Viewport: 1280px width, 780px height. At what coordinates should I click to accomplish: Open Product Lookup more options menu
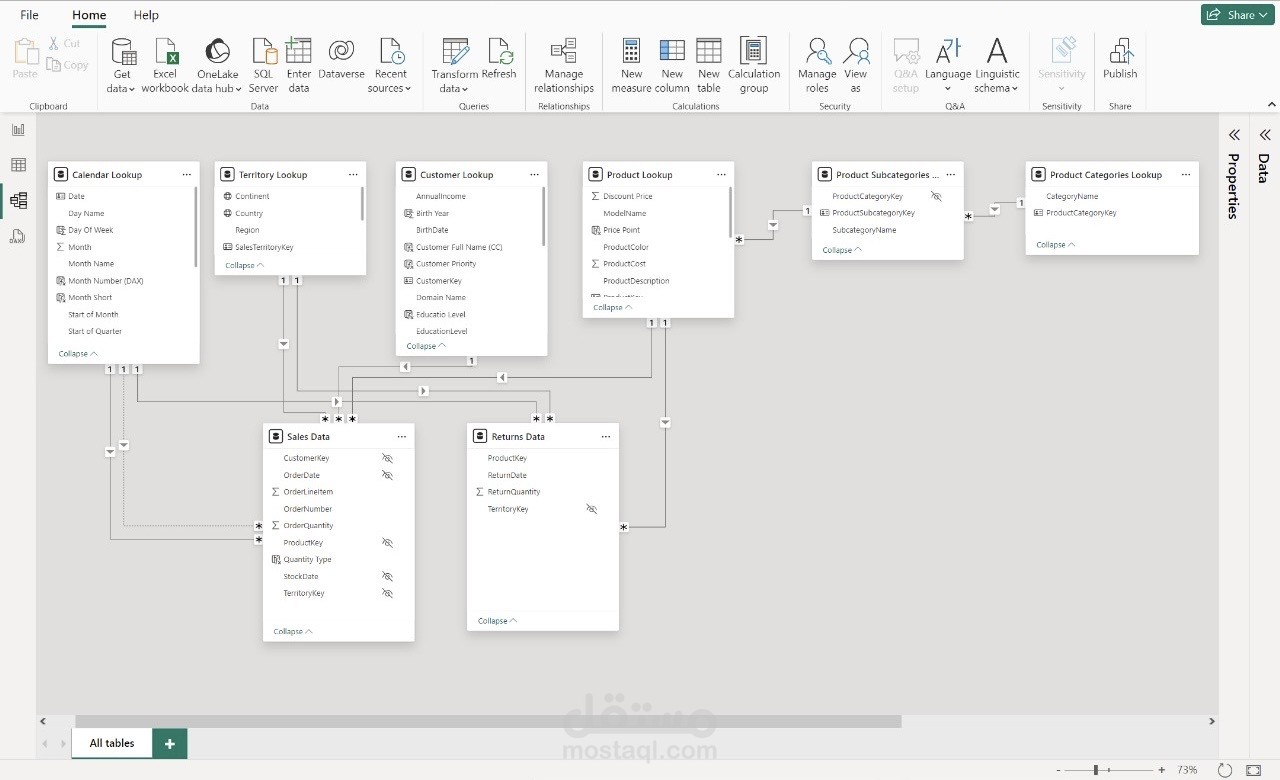[721, 175]
